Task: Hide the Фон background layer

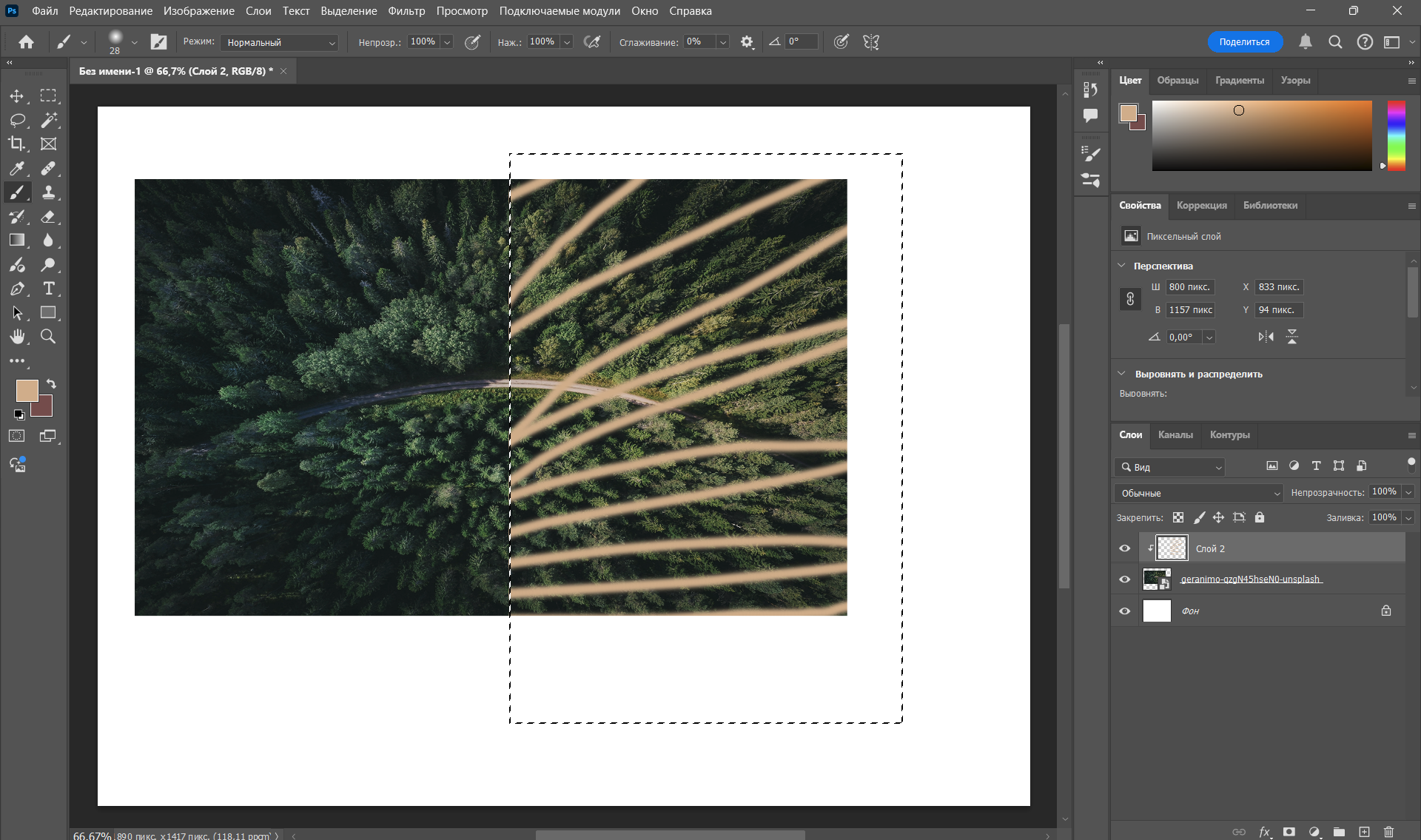Action: [x=1124, y=611]
